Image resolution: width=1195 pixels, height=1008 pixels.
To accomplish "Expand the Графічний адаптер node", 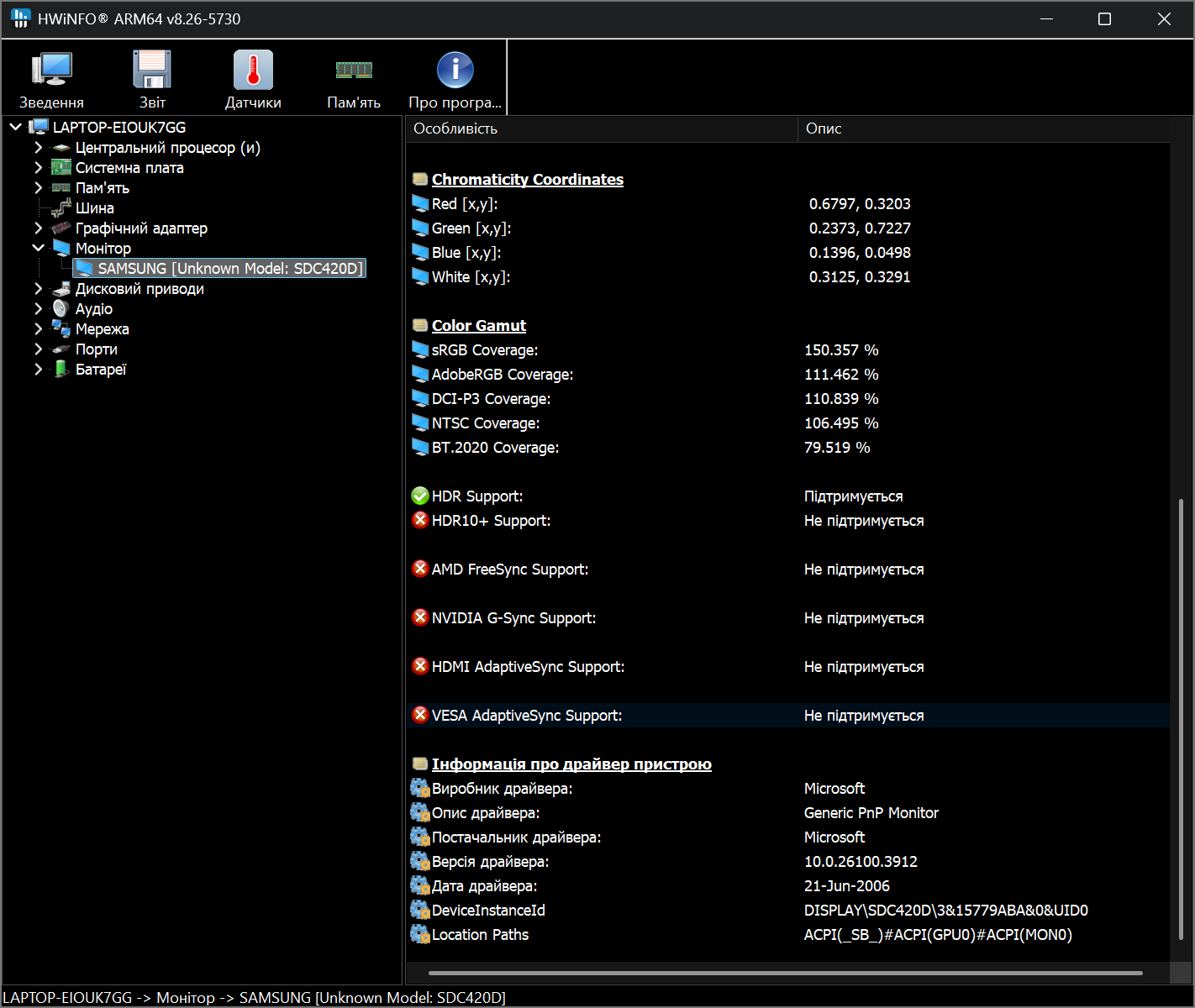I will point(38,228).
